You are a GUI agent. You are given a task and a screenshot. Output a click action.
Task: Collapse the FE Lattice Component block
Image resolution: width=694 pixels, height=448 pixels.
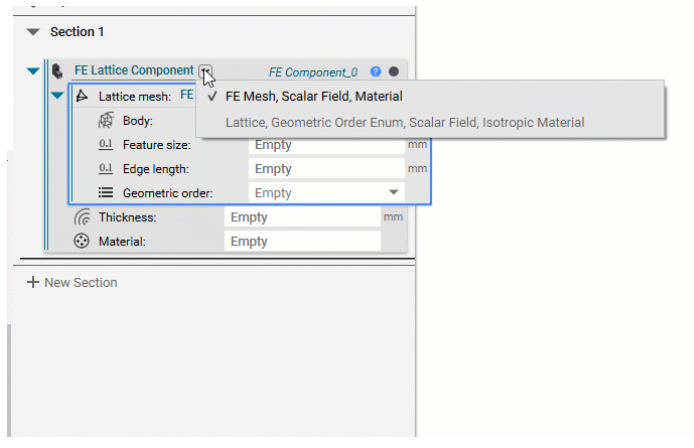pos(33,71)
